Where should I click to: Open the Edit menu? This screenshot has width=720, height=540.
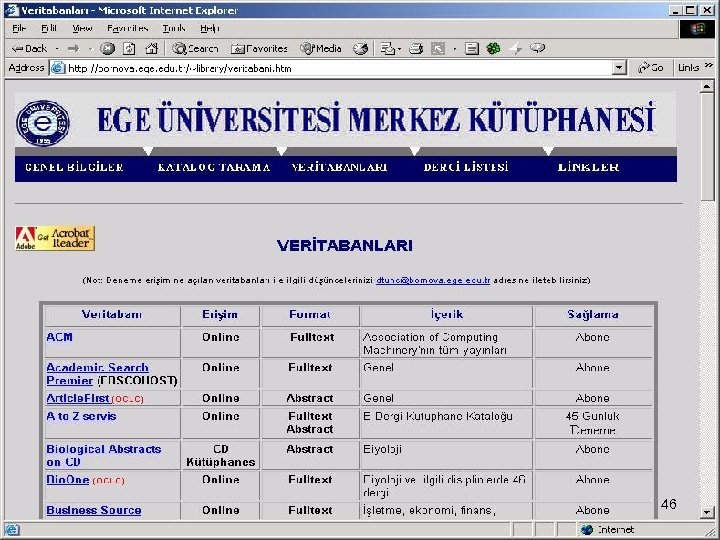click(49, 28)
